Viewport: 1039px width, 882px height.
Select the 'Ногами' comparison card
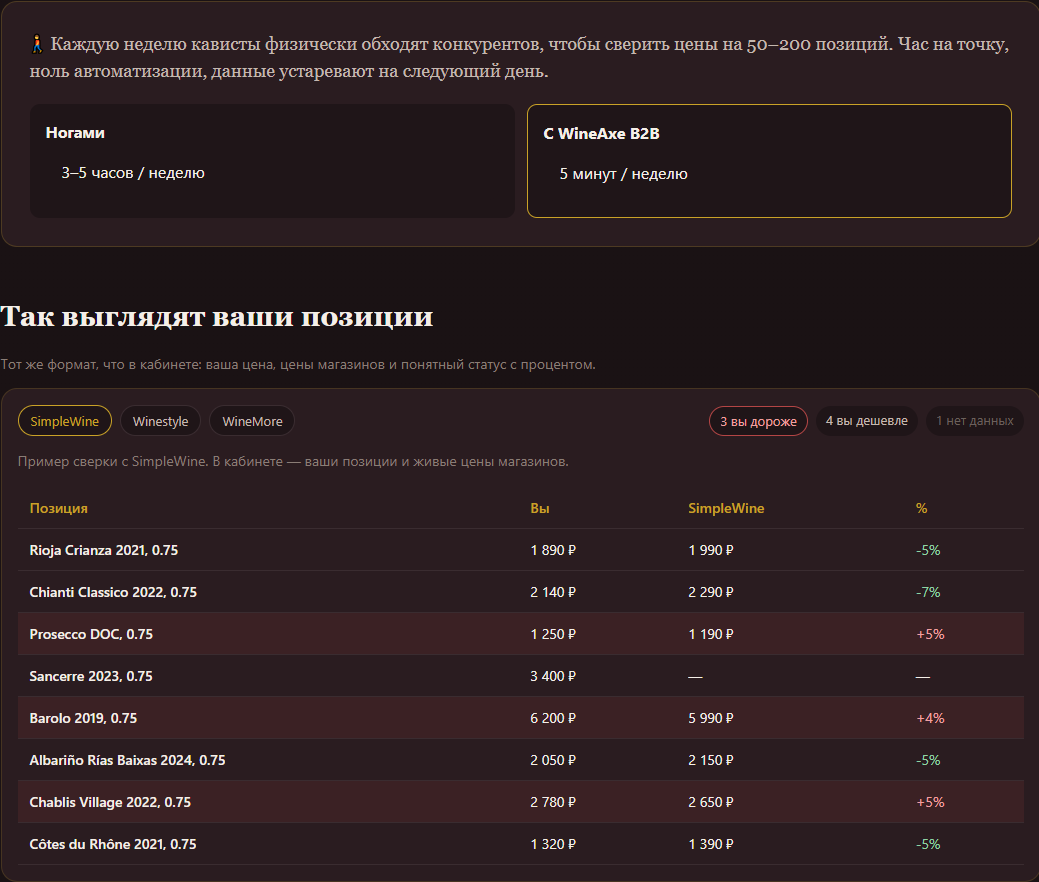(x=272, y=160)
